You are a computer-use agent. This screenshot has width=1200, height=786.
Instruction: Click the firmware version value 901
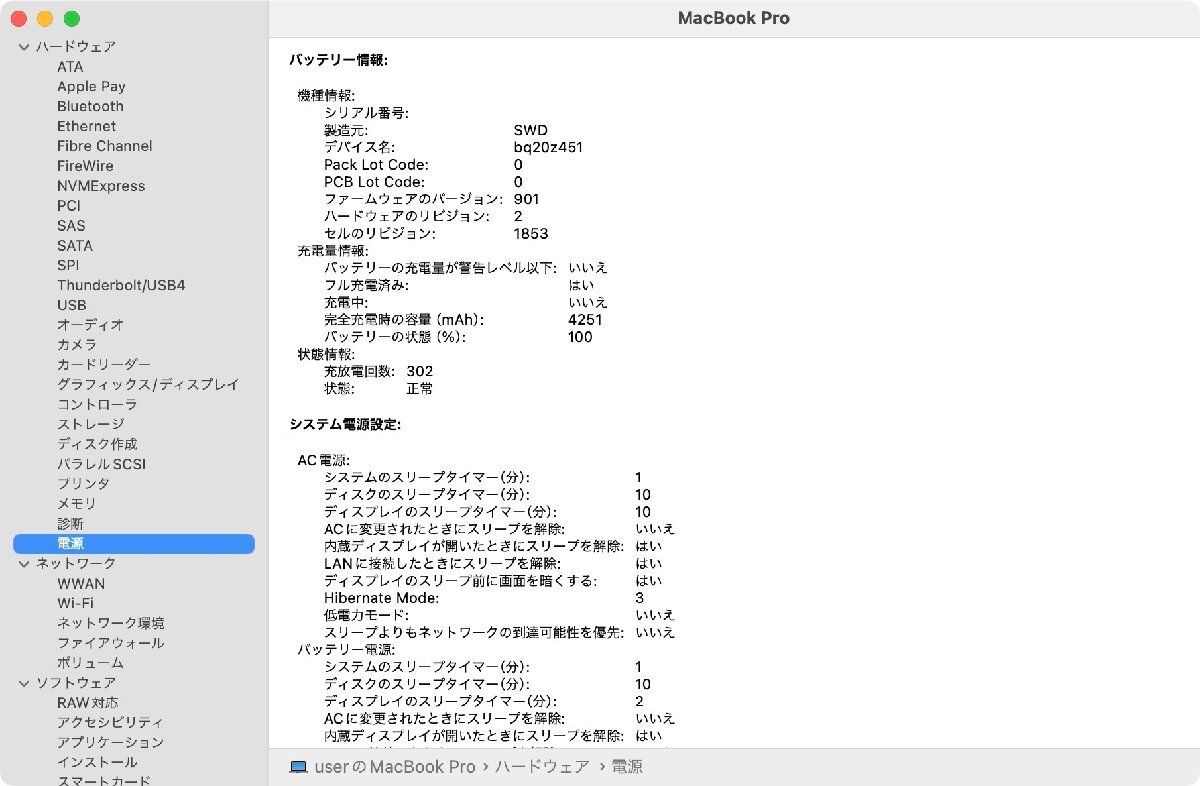click(x=527, y=199)
